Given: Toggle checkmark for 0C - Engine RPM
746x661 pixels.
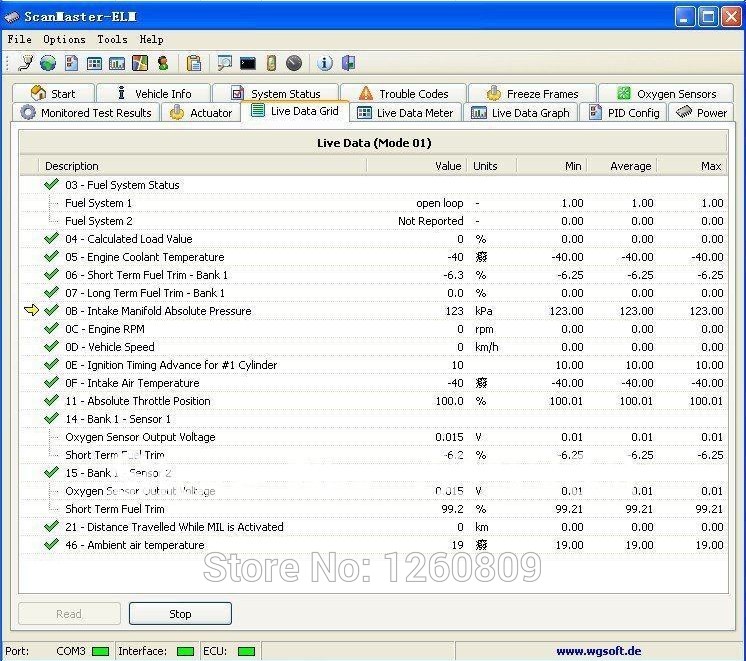Looking at the screenshot, I should coord(51,329).
